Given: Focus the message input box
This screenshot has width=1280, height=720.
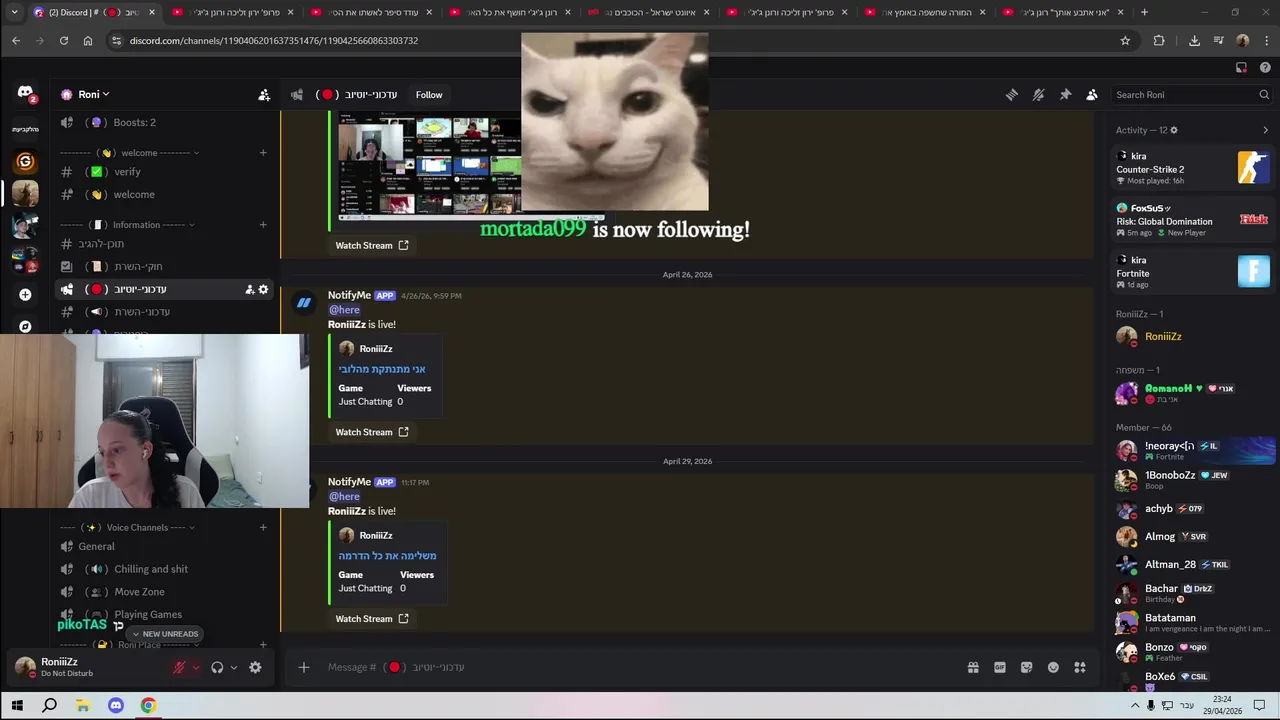Looking at the screenshot, I should tap(640, 667).
